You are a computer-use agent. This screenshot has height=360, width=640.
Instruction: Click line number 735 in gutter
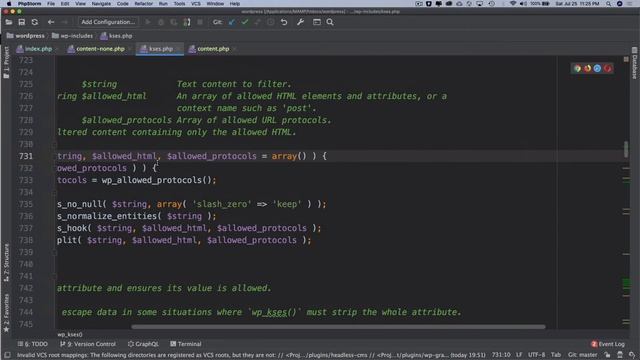click(x=26, y=204)
